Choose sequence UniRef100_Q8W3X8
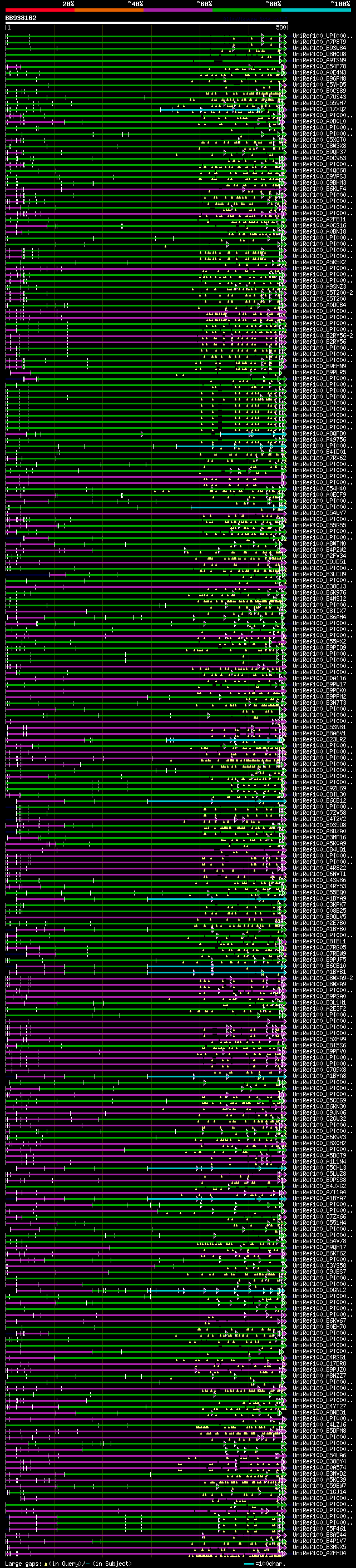 click(319, 146)
